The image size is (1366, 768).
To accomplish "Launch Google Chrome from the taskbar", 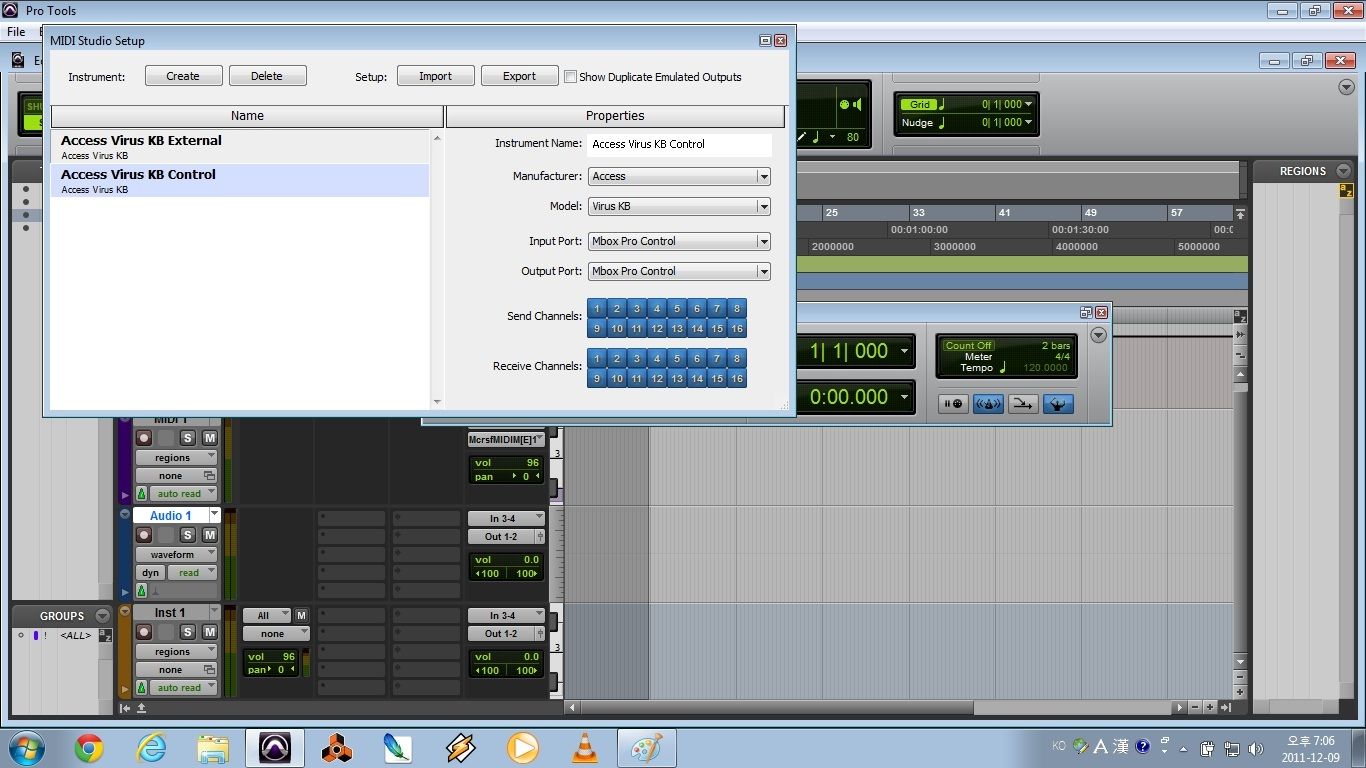I will (x=89, y=747).
